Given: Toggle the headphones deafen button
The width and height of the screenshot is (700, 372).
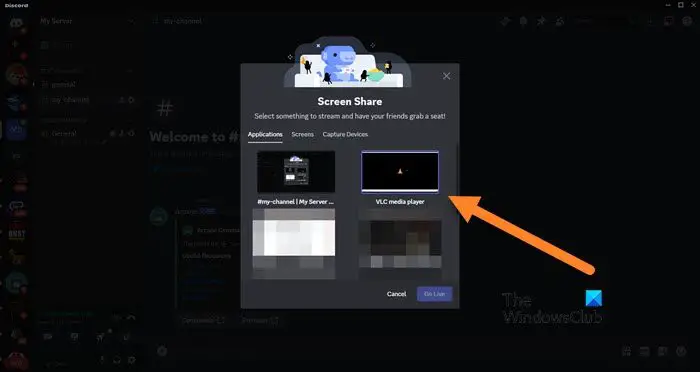Looking at the screenshot, I should pos(117,360).
